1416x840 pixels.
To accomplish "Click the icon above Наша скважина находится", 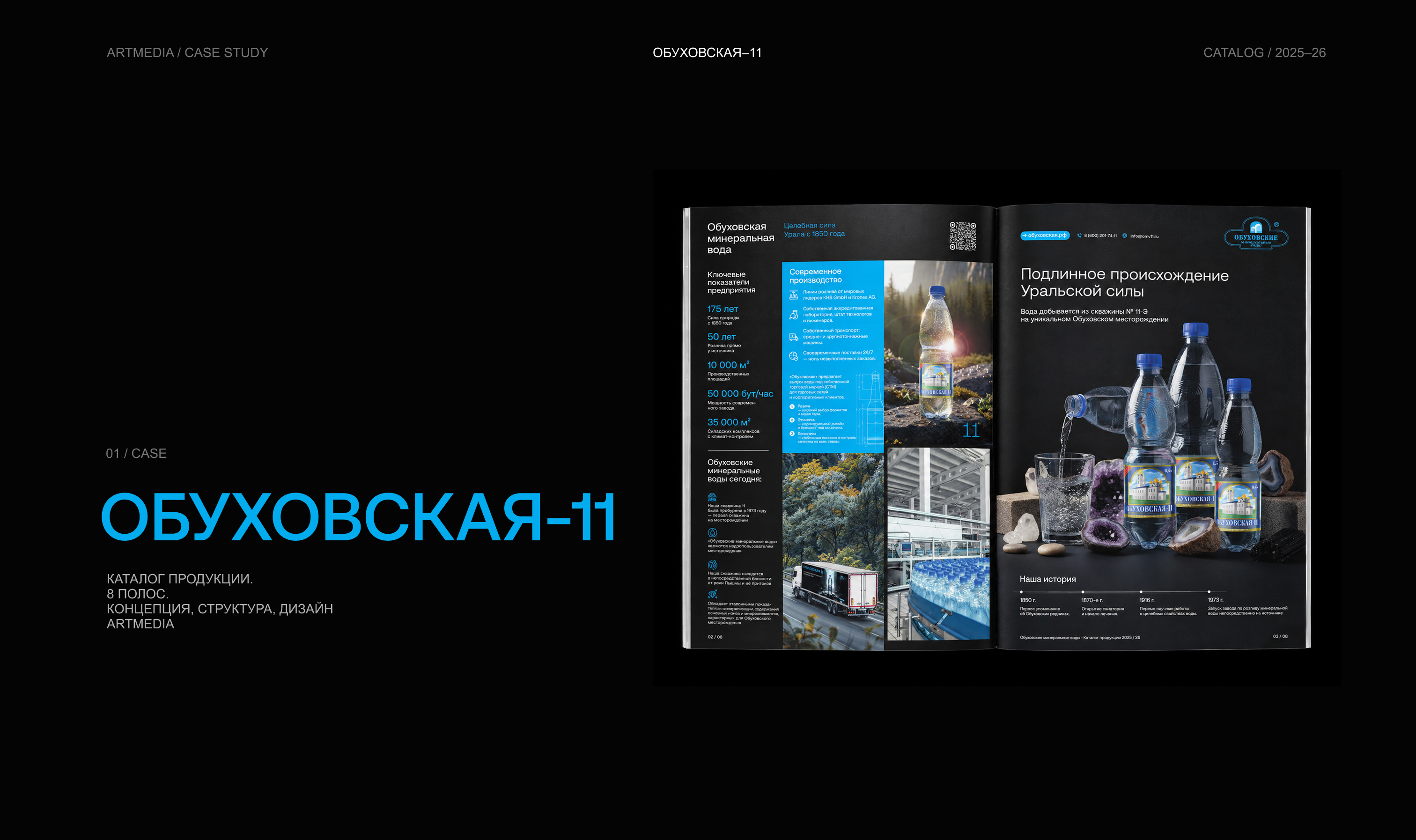I will (x=712, y=565).
